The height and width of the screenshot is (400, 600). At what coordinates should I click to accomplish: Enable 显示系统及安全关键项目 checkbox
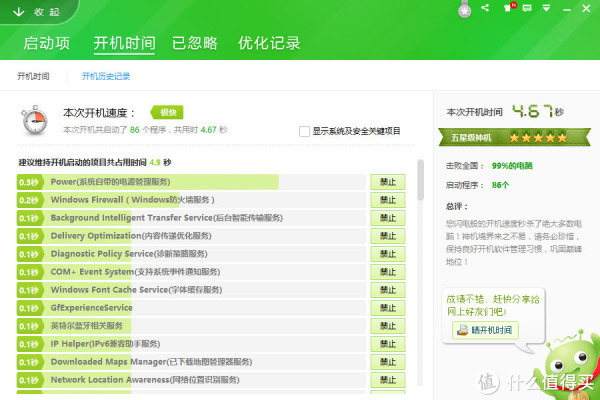(x=304, y=131)
